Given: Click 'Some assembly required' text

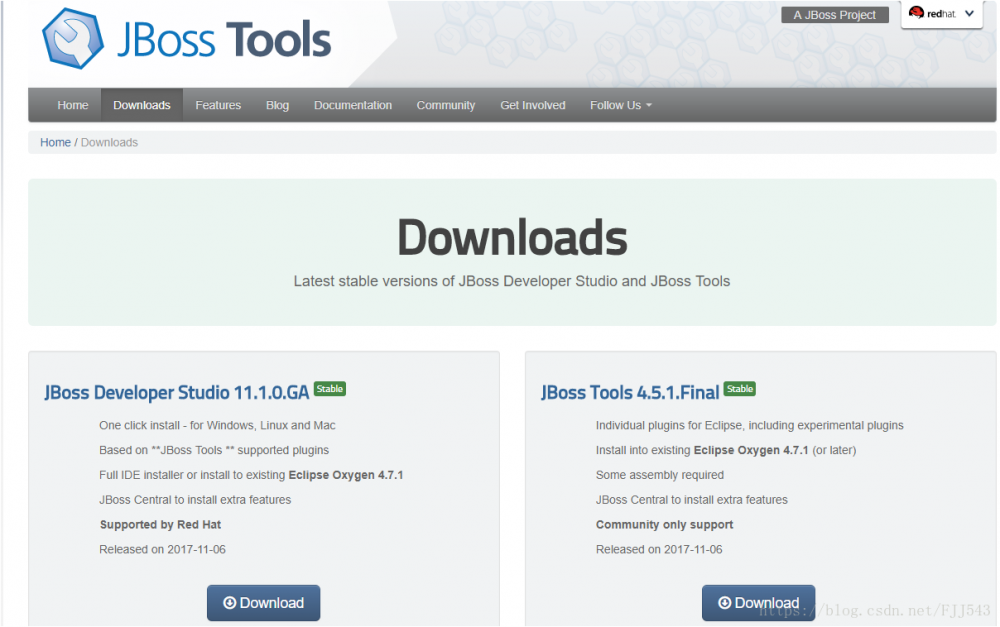Looking at the screenshot, I should pos(659,475).
